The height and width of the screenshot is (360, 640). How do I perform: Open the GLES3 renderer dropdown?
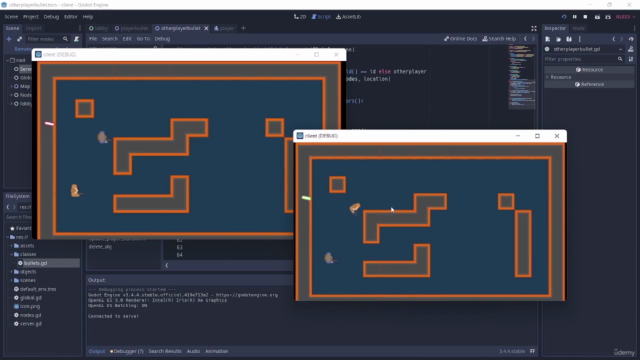(x=625, y=17)
